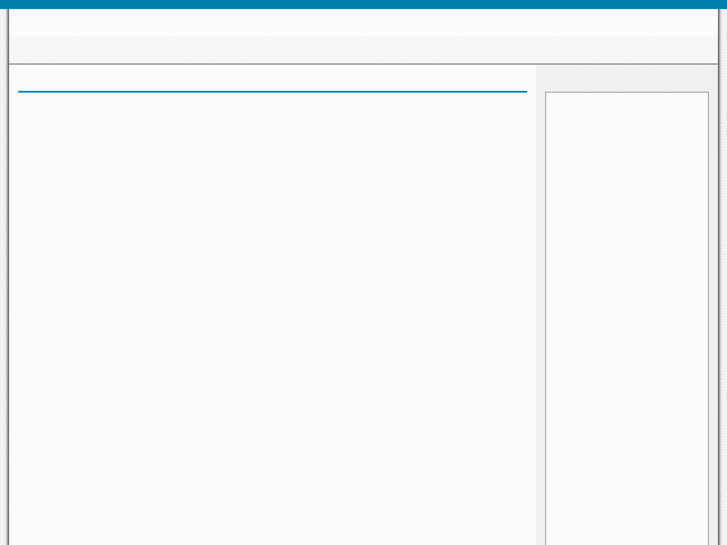Viewport: 727px width, 545px height.
Task: Click the gray sidebar header above box
Action: pyautogui.click(x=627, y=78)
